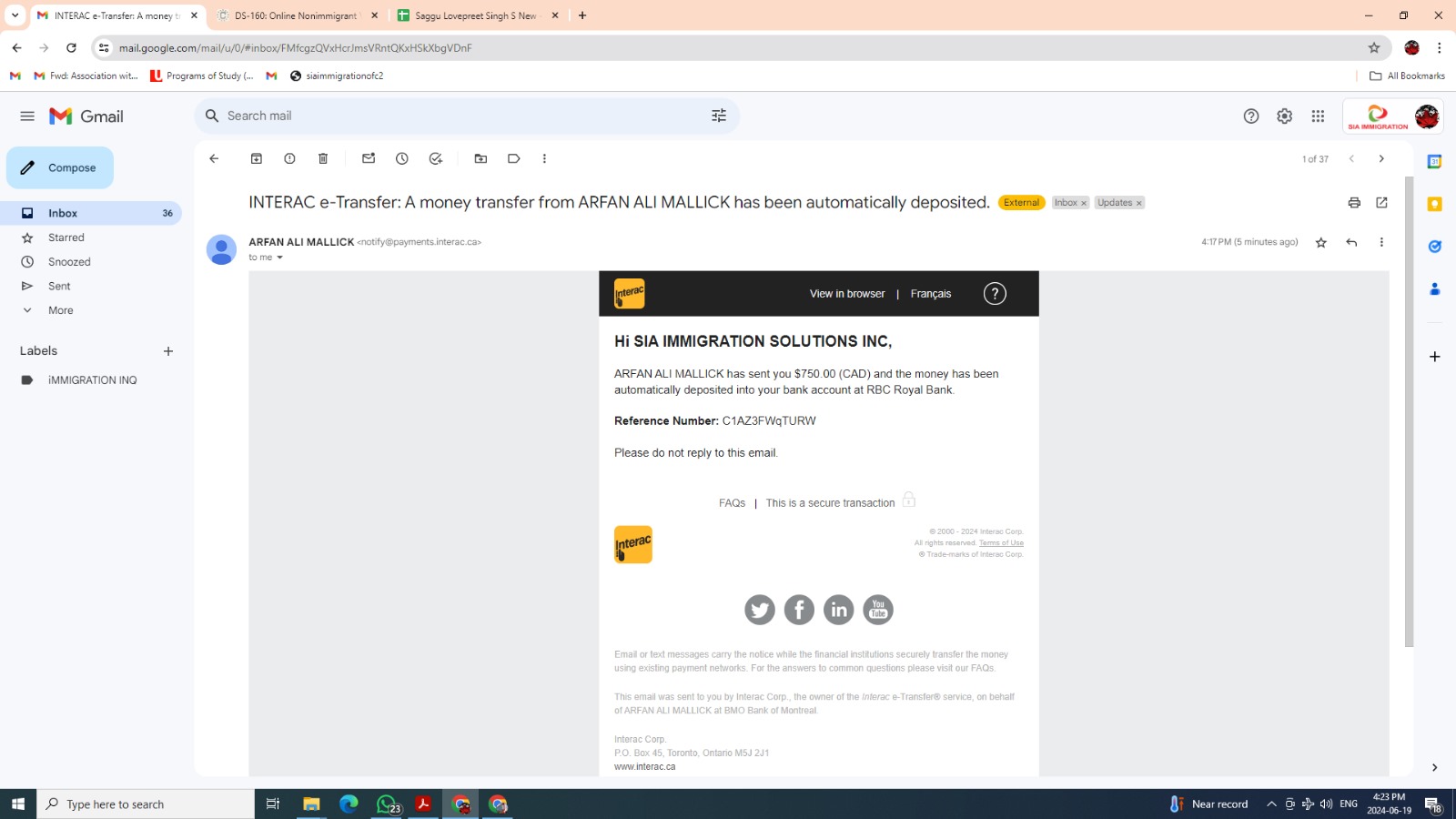Switch to the DS-160 Online Nonimmigrant tab
The image size is (1456, 819).
pyautogui.click(x=298, y=15)
